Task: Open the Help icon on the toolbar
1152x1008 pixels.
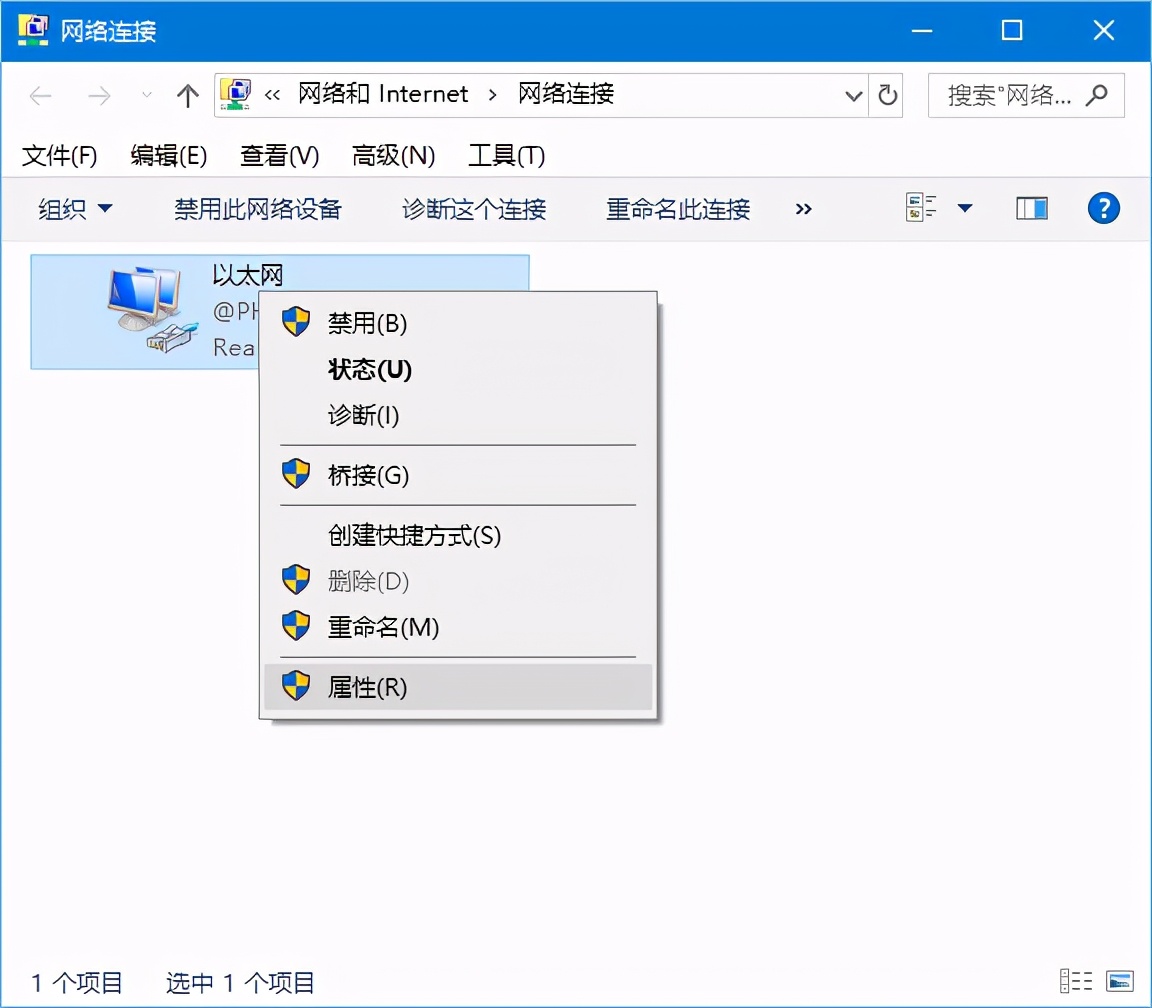Action: pyautogui.click(x=1103, y=209)
